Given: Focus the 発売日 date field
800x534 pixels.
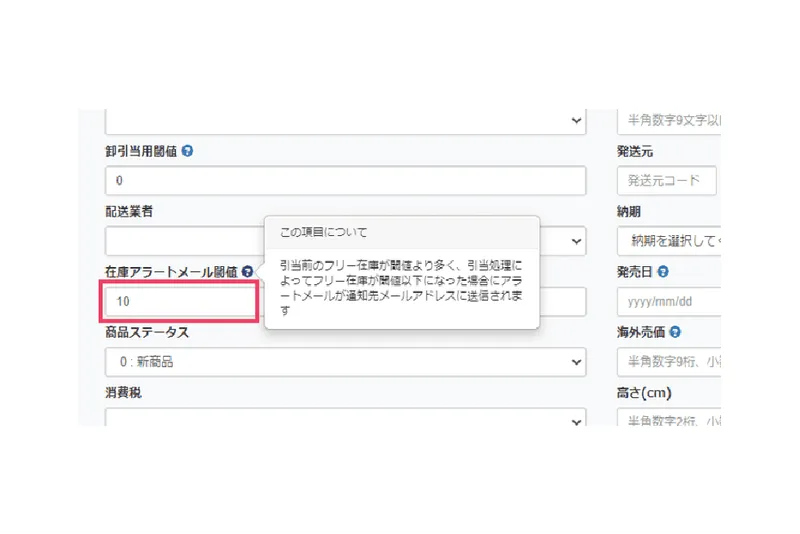Looking at the screenshot, I should 669,301.
